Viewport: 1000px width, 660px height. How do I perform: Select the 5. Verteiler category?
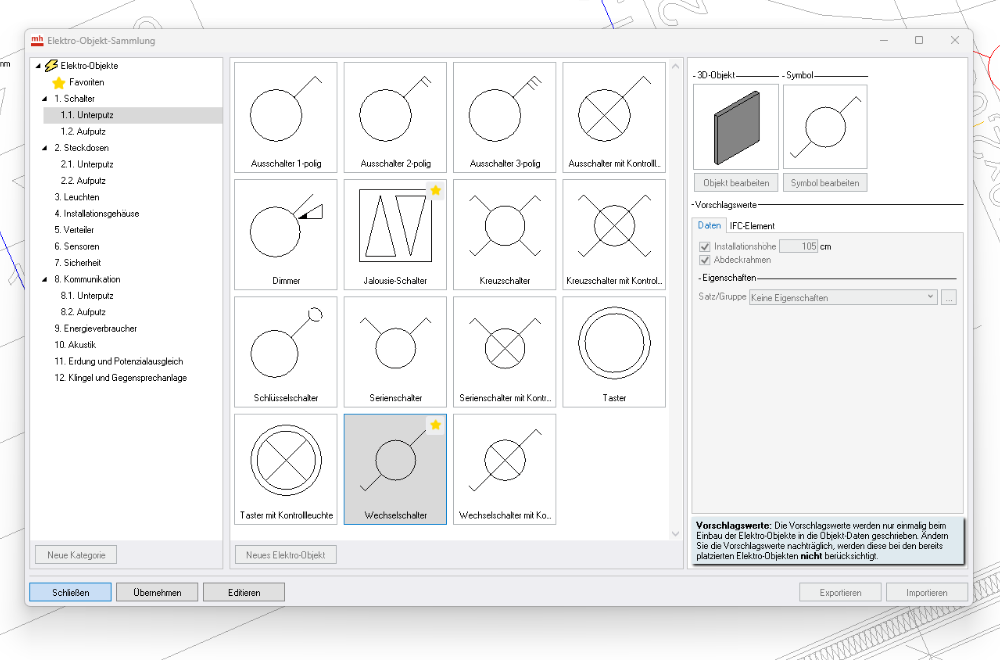[76, 230]
